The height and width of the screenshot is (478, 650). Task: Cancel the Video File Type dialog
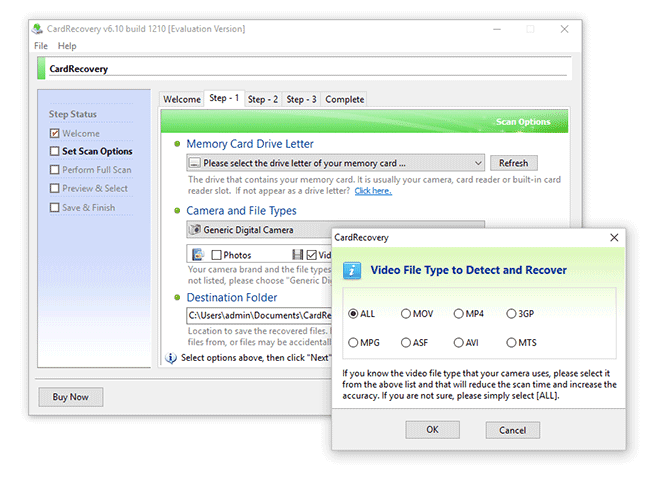pos(512,430)
